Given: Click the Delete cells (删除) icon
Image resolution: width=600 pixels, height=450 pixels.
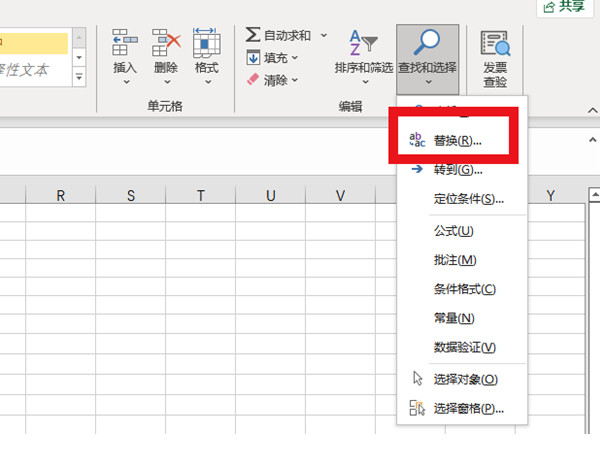Looking at the screenshot, I should tap(166, 43).
